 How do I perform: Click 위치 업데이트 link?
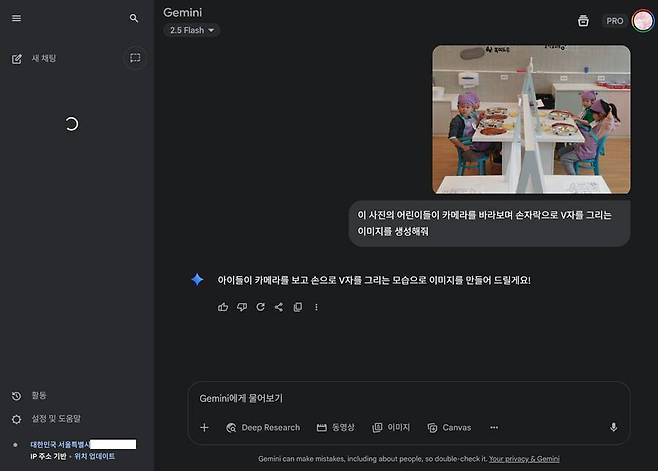pos(94,456)
